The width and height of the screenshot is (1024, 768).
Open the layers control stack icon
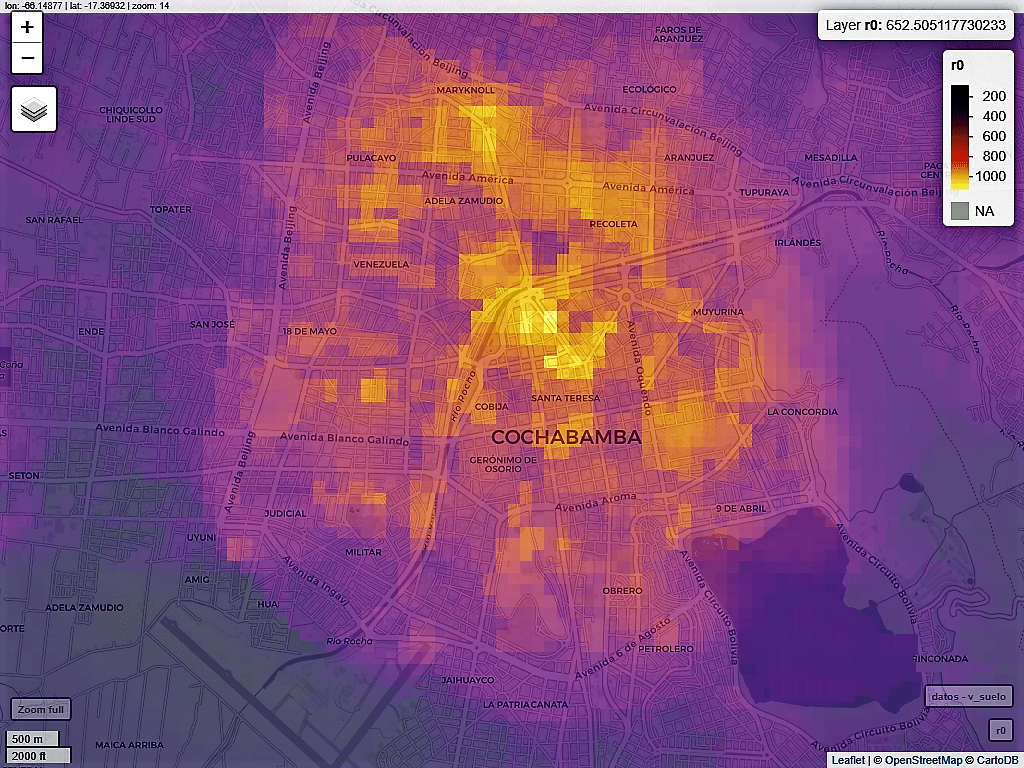point(34,109)
